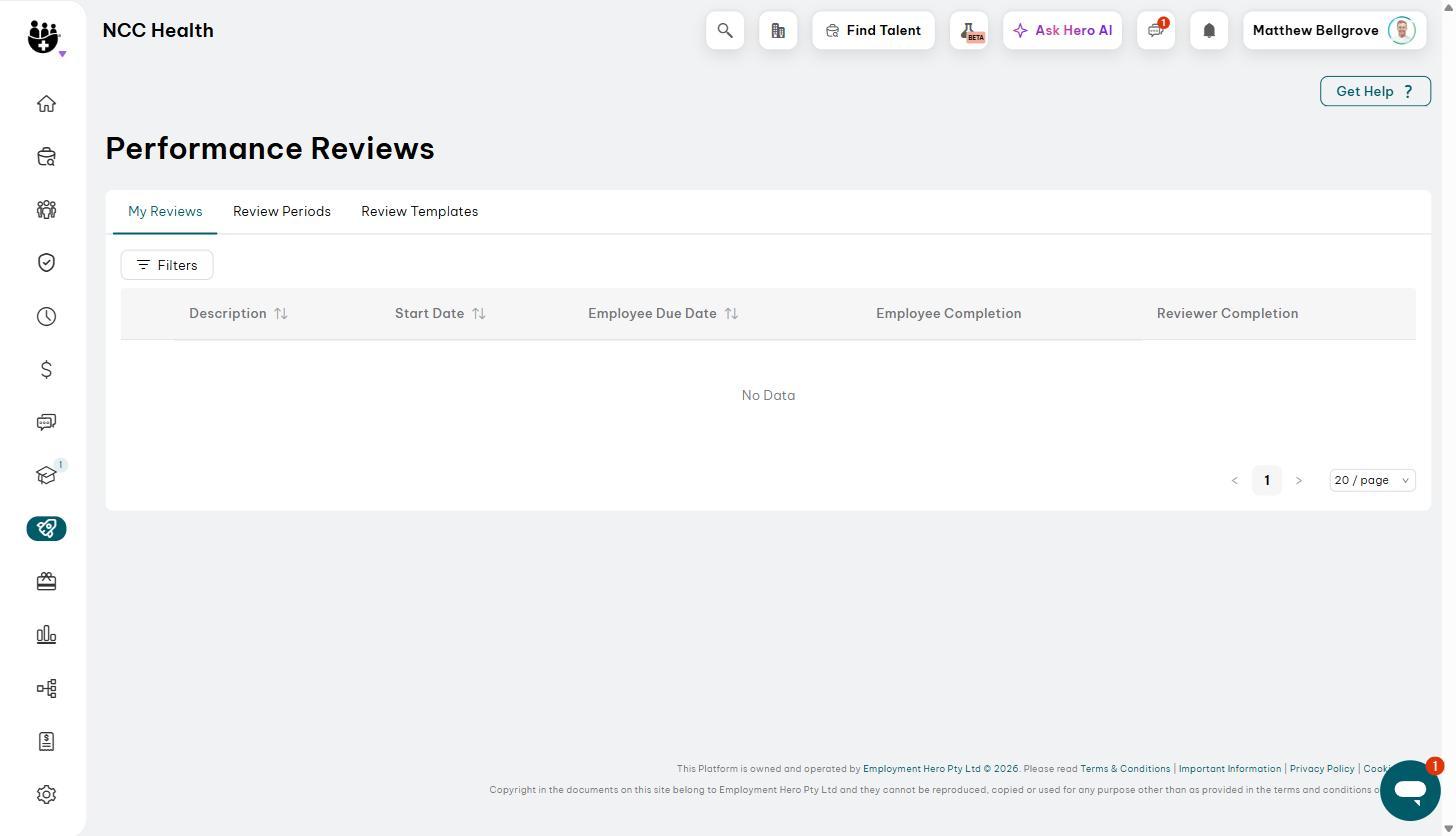
Task: Open the recruitment briefcase icon in sidebar
Action: click(46, 157)
